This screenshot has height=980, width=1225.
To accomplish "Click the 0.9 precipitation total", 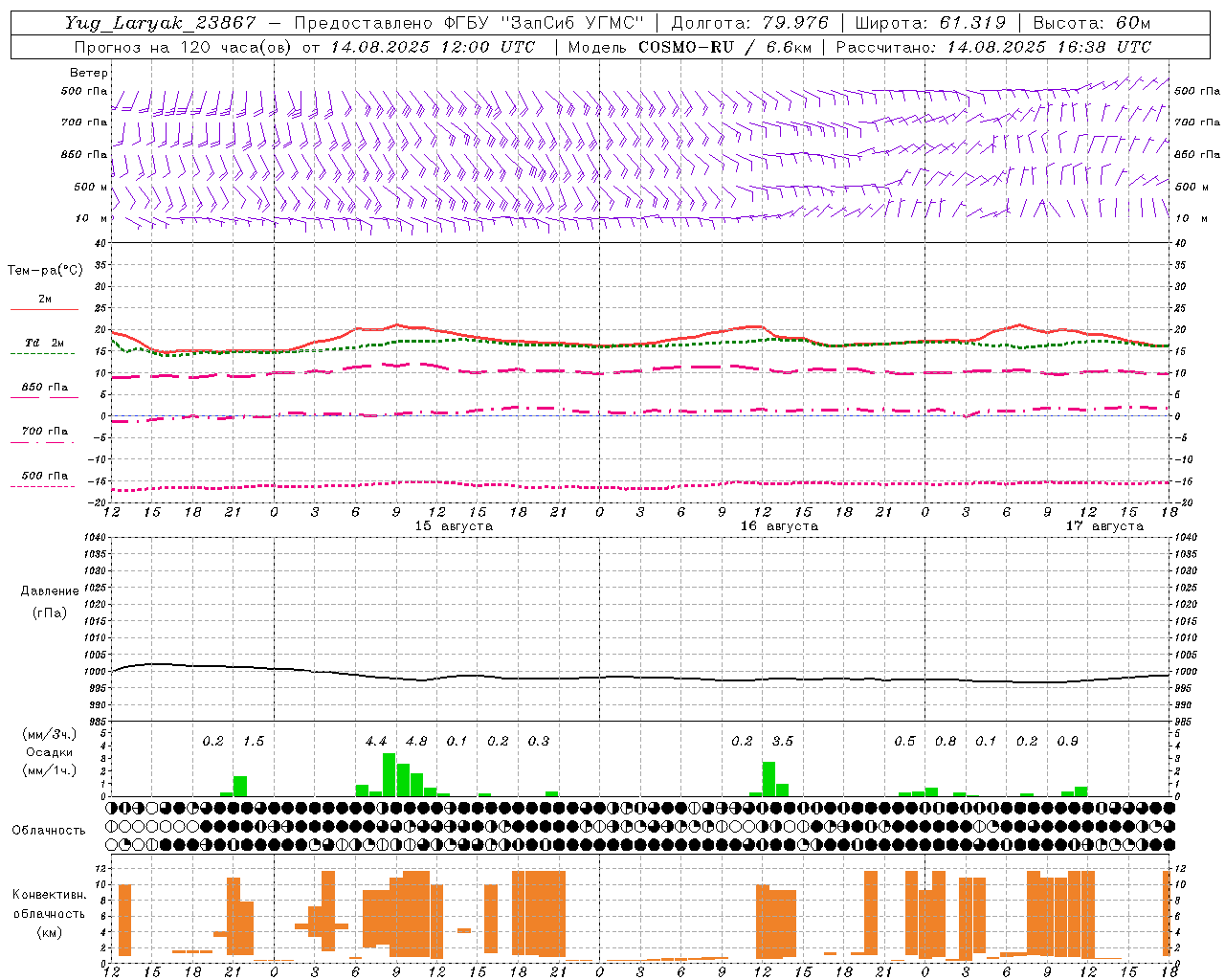I will 1067,742.
